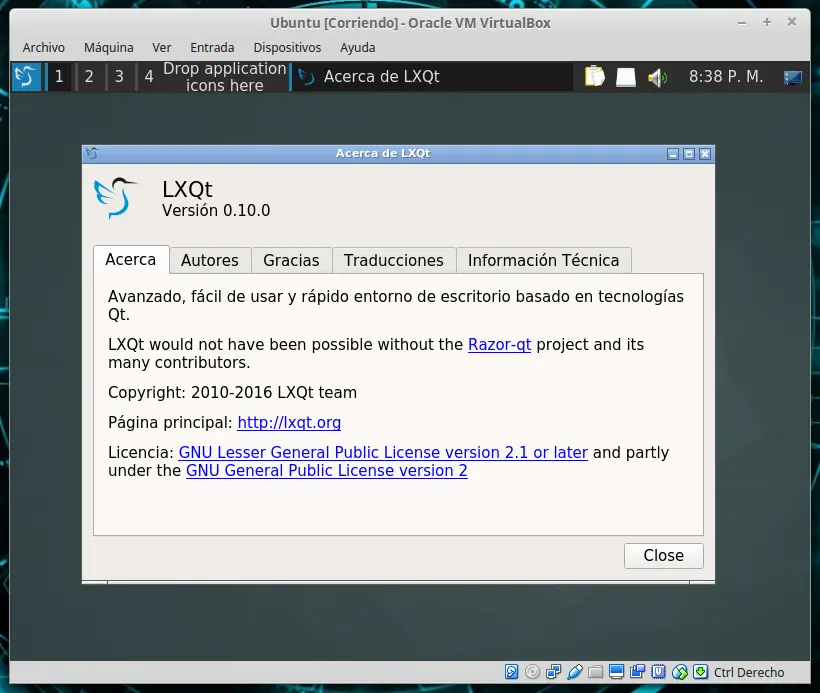Click the VirtualBox shared folders status icon
Image resolution: width=820 pixels, height=693 pixels.
(595, 672)
